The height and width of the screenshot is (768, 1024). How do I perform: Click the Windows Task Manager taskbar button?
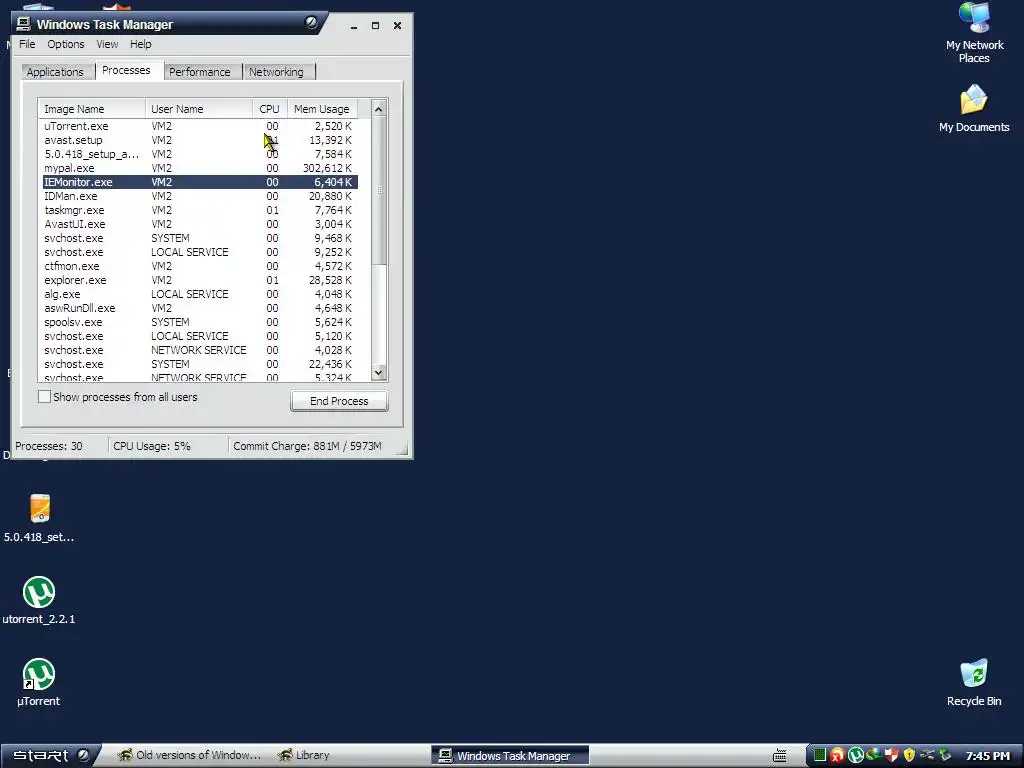pyautogui.click(x=510, y=756)
